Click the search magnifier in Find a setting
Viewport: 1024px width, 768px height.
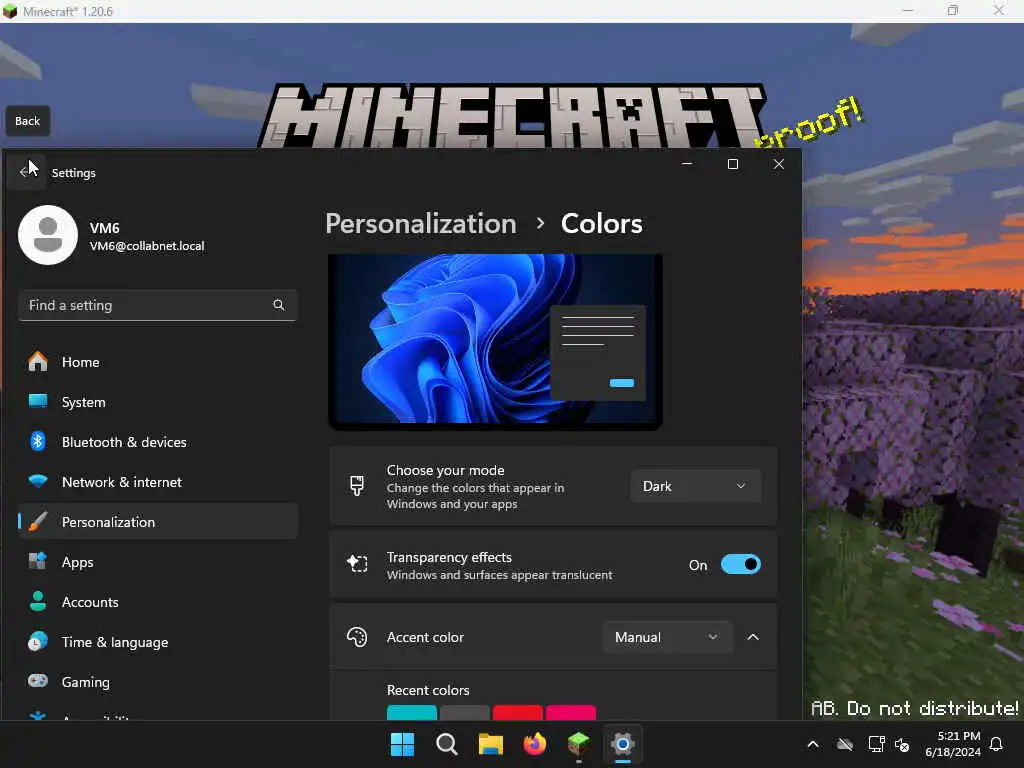click(x=279, y=305)
